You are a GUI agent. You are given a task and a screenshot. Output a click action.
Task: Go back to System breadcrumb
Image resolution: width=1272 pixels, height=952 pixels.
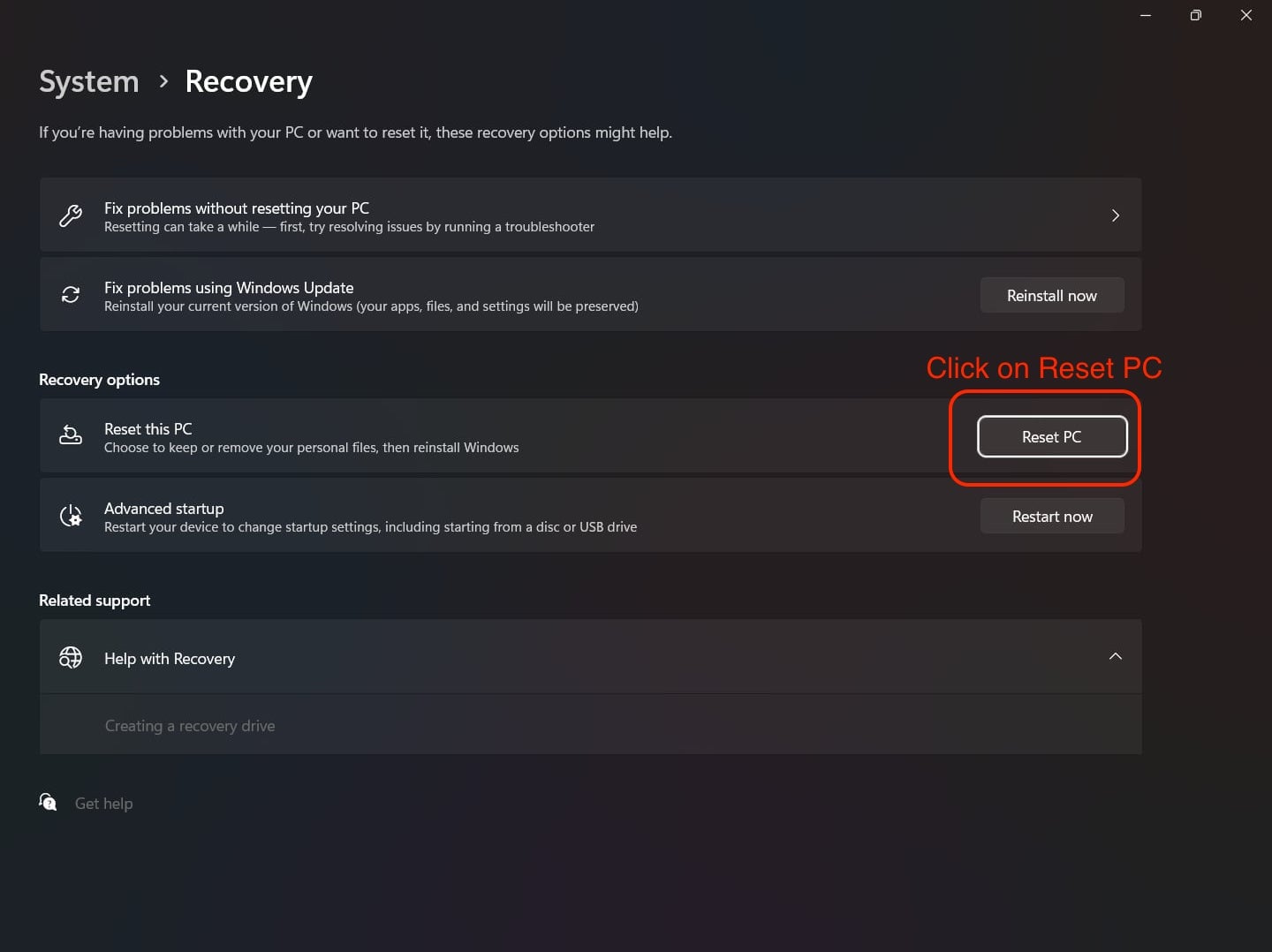[89, 81]
